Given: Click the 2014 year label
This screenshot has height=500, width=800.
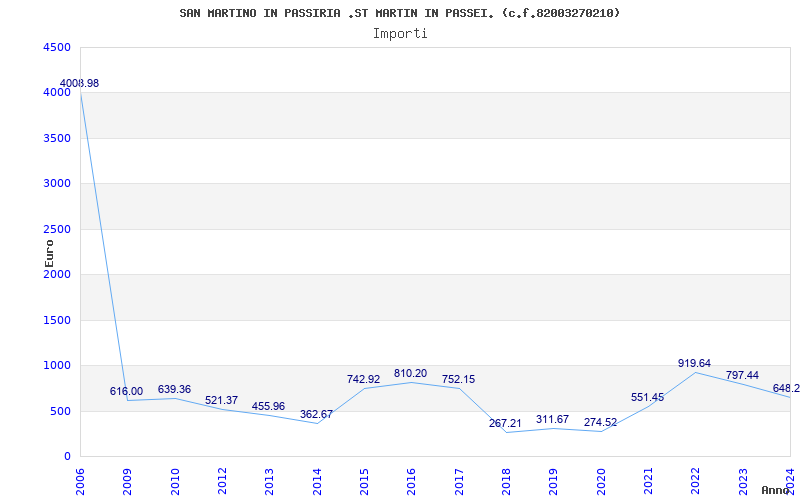Looking at the screenshot, I should [317, 481].
